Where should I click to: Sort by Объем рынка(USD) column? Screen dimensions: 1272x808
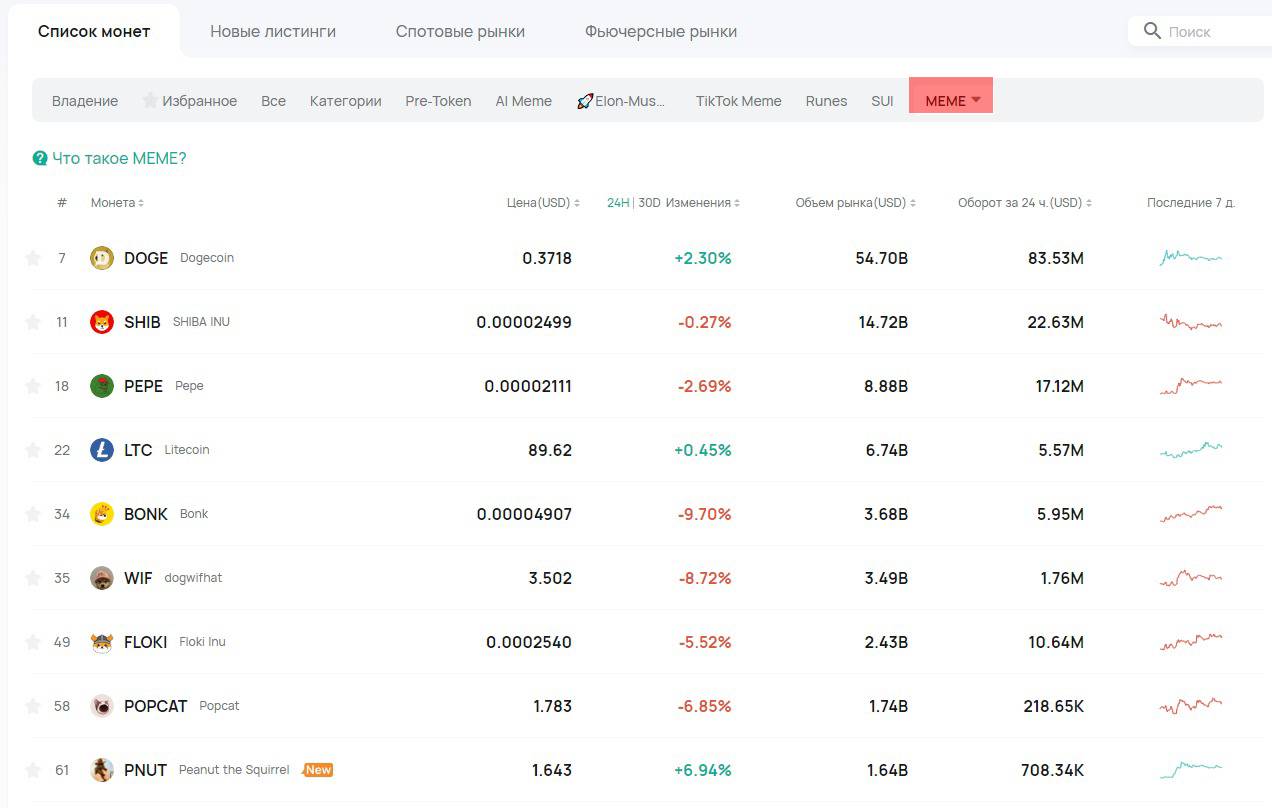tap(856, 203)
